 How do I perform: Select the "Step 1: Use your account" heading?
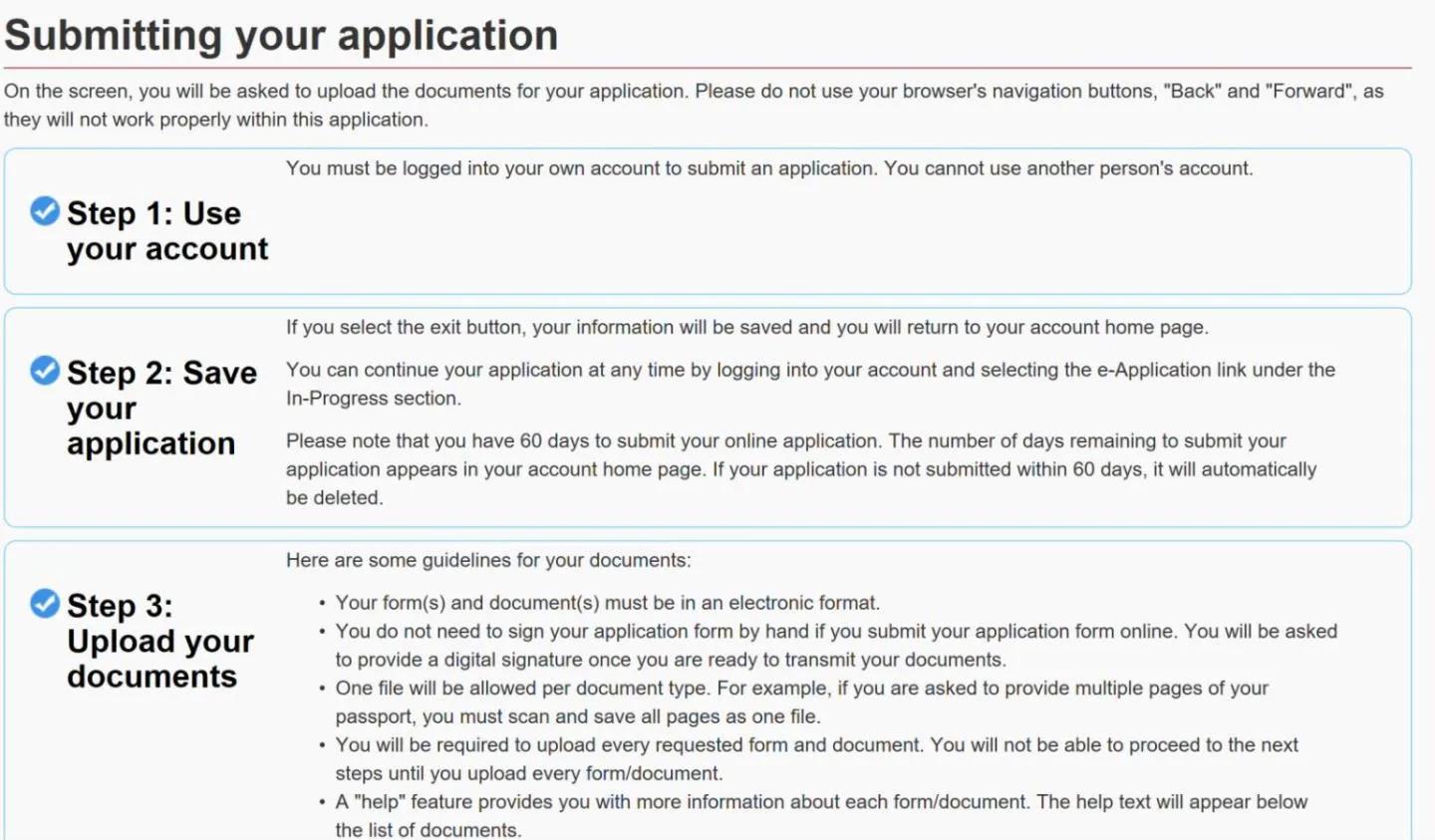pyautogui.click(x=167, y=231)
